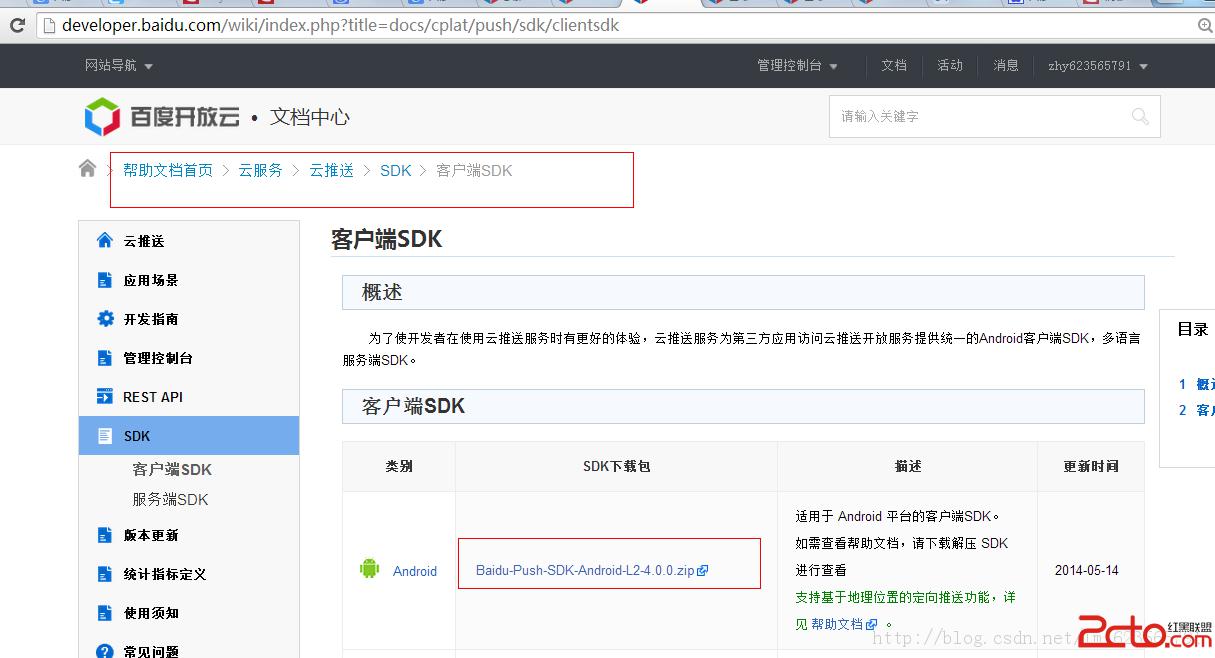Click the 应用场景 document icon
Viewport: 1215px width, 658px height.
coord(105,280)
